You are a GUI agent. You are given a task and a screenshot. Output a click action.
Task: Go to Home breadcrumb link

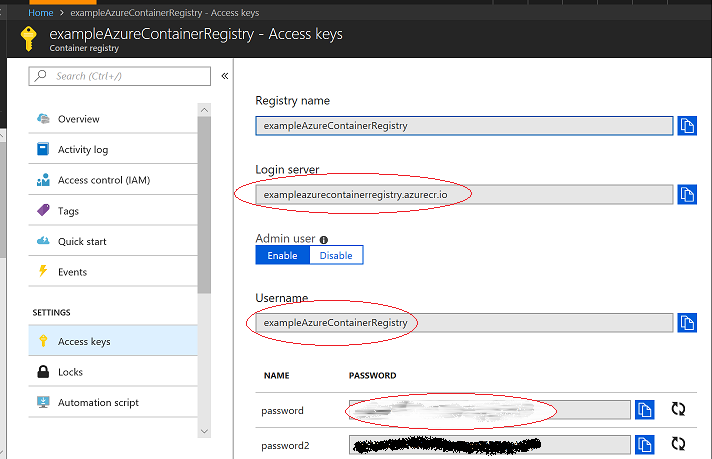click(40, 13)
